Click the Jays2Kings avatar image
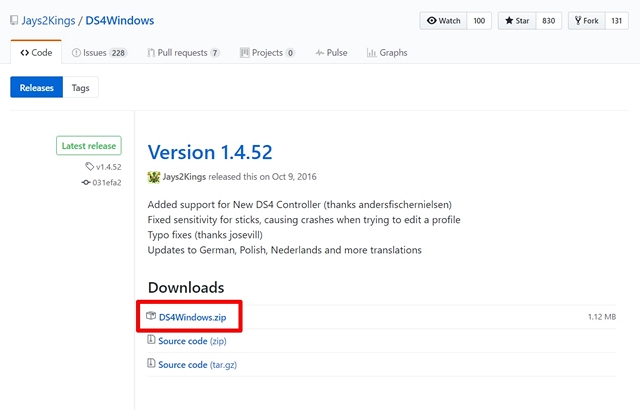Screen dimensions: 640x410 [x=154, y=177]
